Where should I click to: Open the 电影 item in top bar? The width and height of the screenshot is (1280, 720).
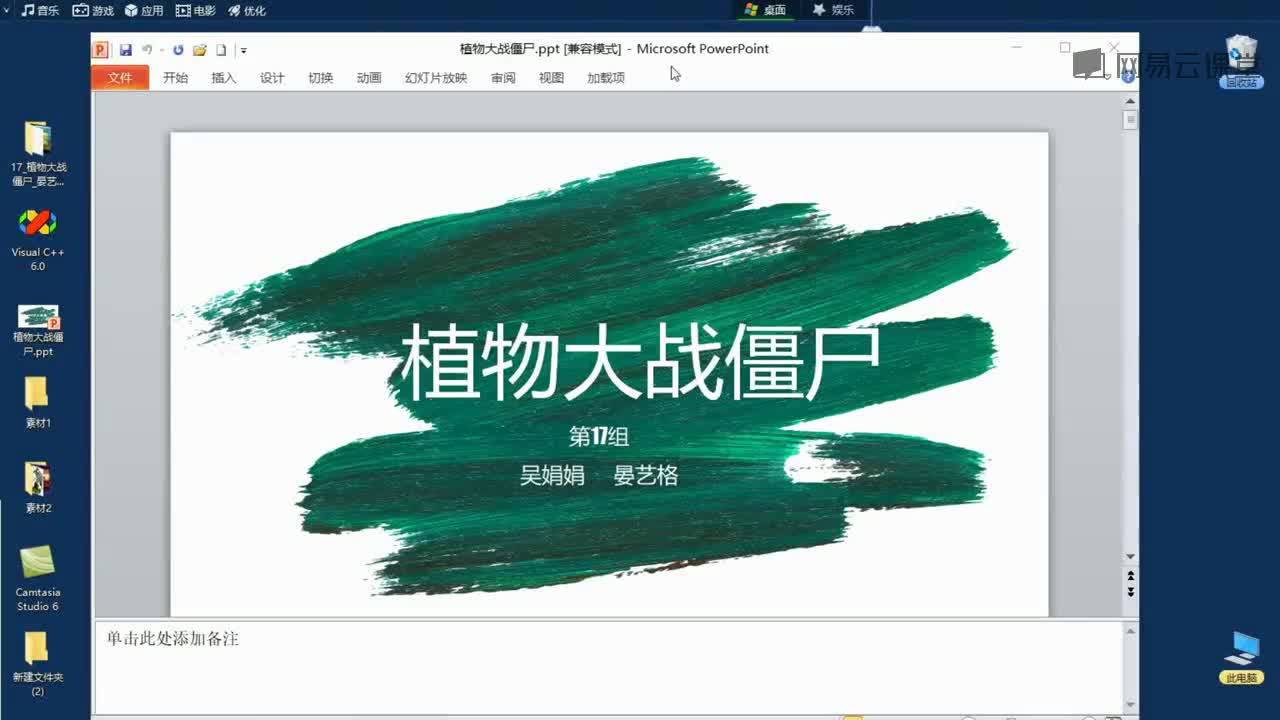click(x=196, y=10)
